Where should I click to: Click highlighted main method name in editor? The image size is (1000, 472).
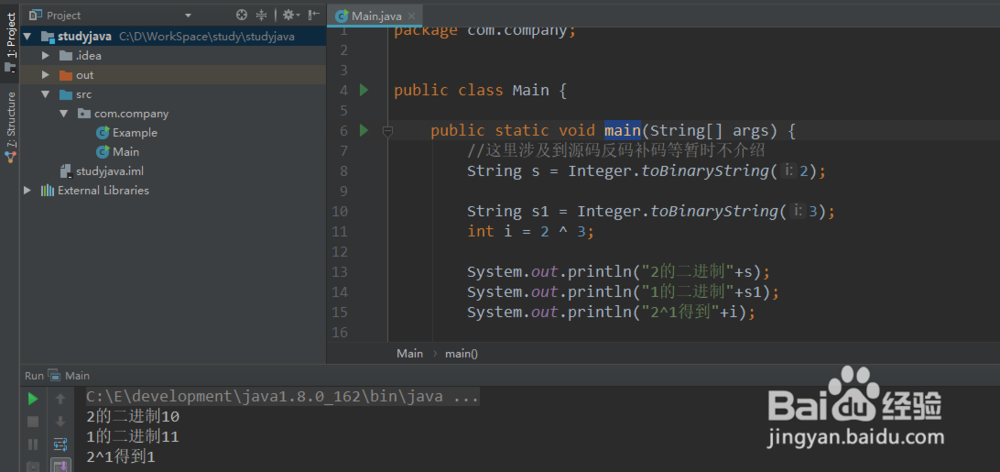(x=622, y=131)
